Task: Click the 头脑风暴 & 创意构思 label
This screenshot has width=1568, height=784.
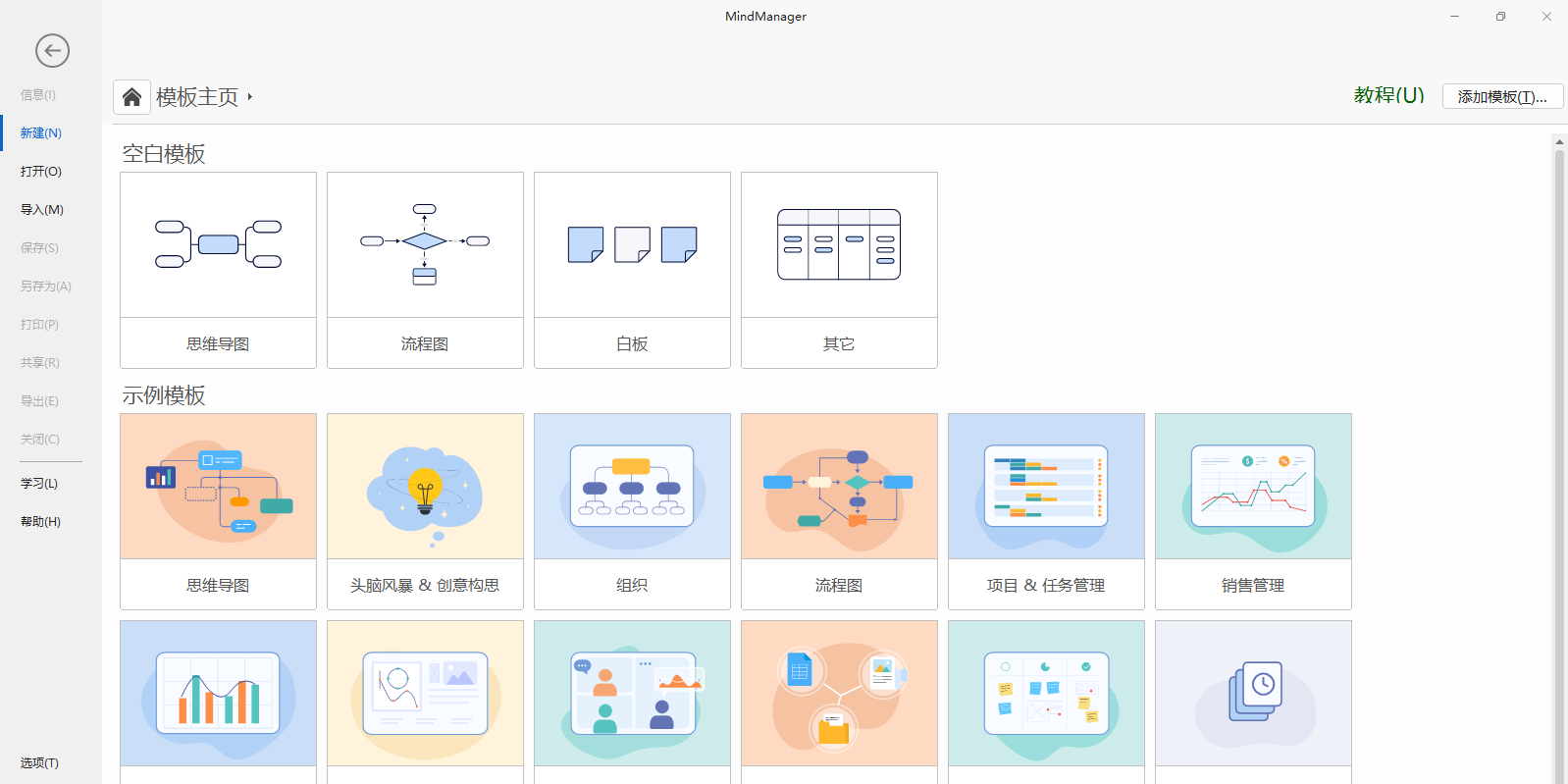Action: (x=425, y=586)
